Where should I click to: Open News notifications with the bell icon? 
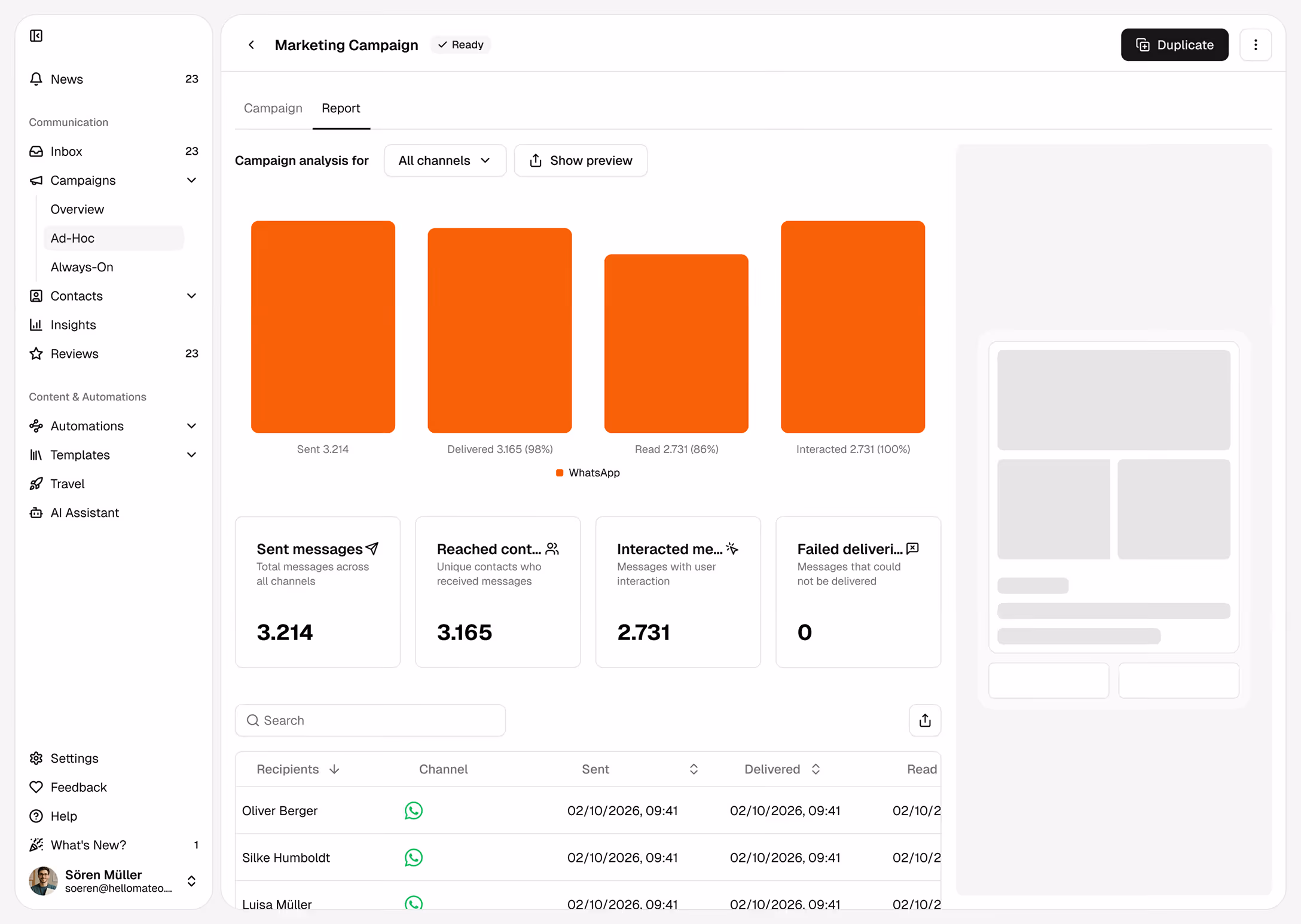click(x=36, y=79)
